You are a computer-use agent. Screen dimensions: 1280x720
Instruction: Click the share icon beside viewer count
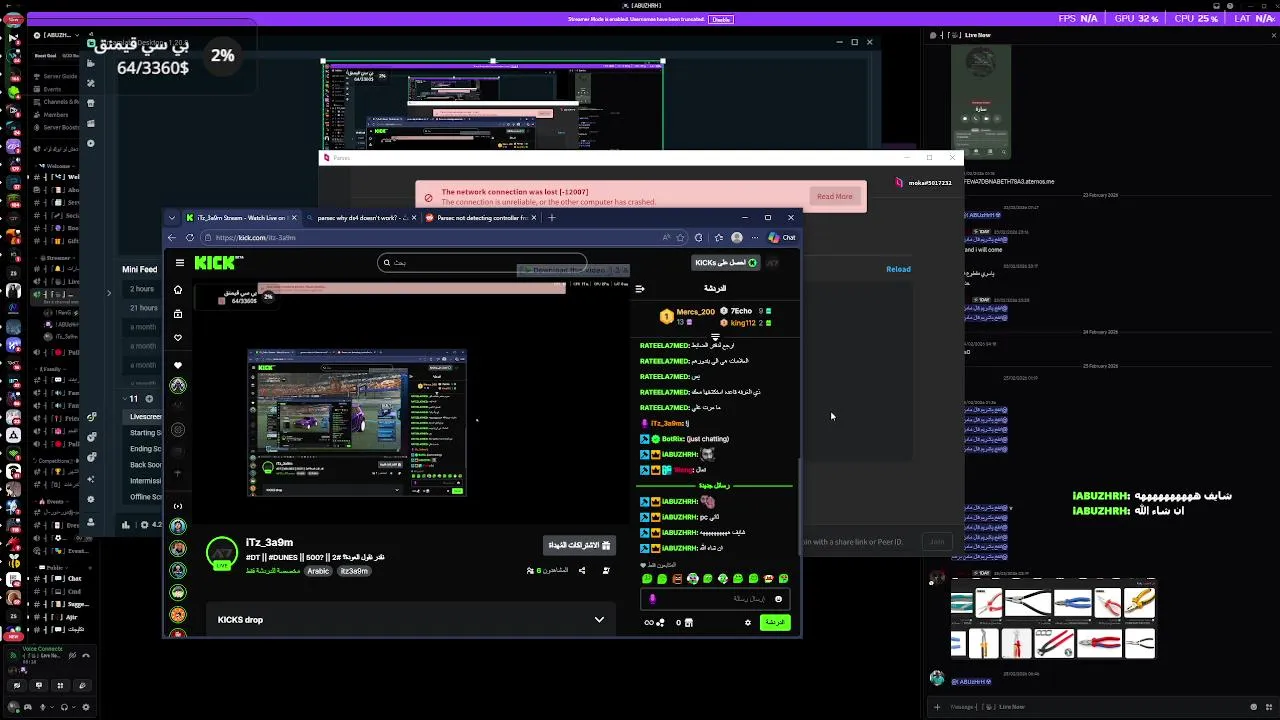click(582, 570)
